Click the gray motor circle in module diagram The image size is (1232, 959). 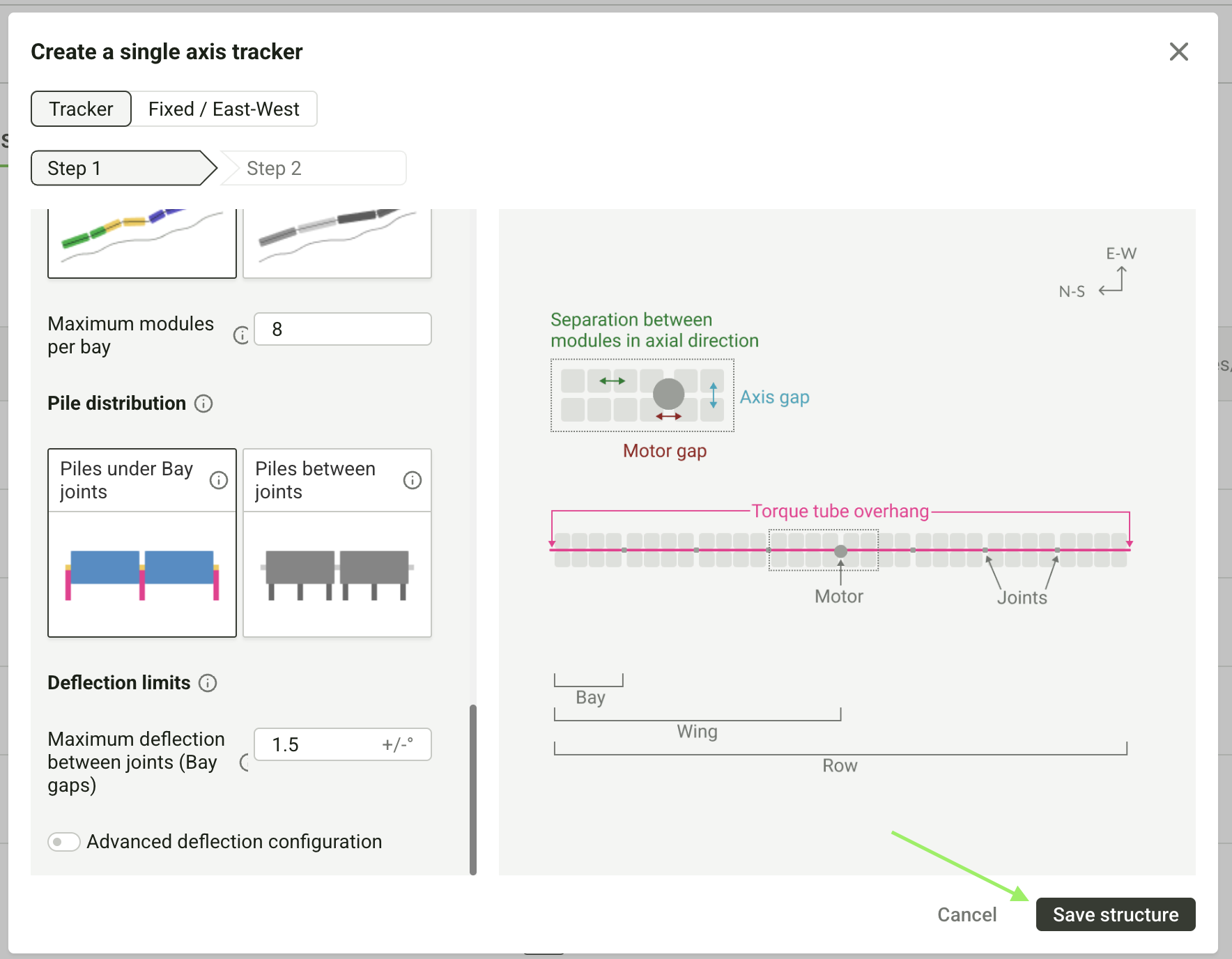(668, 394)
